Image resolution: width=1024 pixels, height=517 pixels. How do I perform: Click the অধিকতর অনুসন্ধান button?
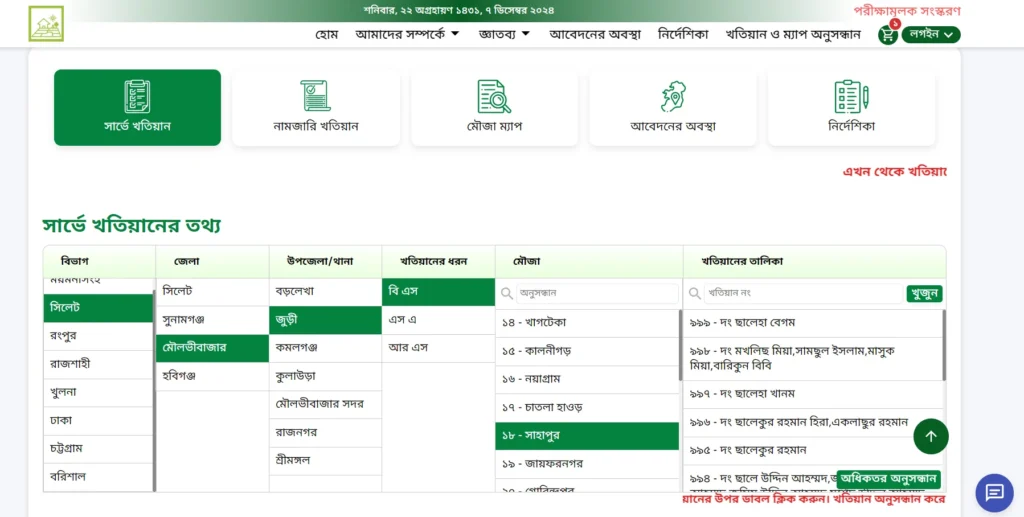[888, 479]
